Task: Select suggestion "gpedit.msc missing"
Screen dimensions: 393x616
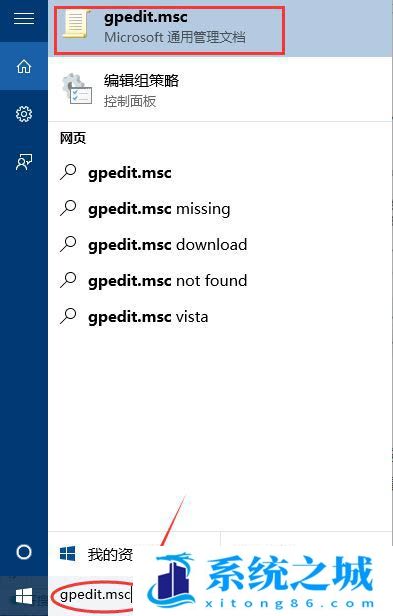Action: [x=220, y=209]
